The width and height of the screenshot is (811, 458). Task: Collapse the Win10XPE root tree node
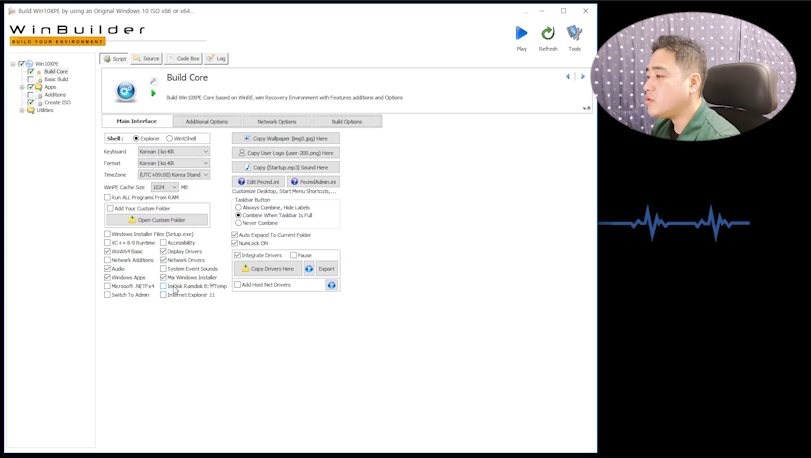(x=13, y=64)
